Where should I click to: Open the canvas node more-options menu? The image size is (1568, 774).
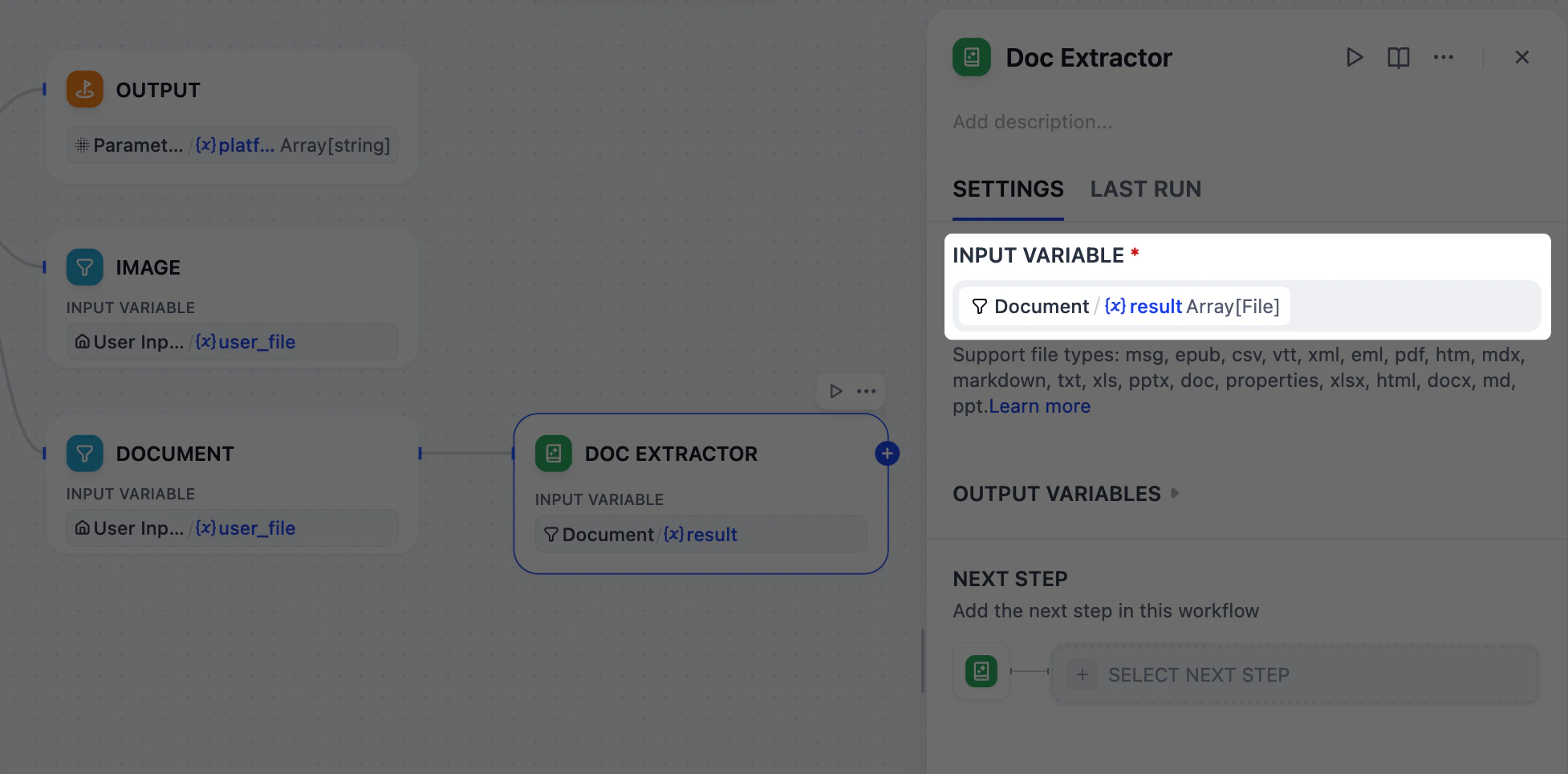pos(866,391)
